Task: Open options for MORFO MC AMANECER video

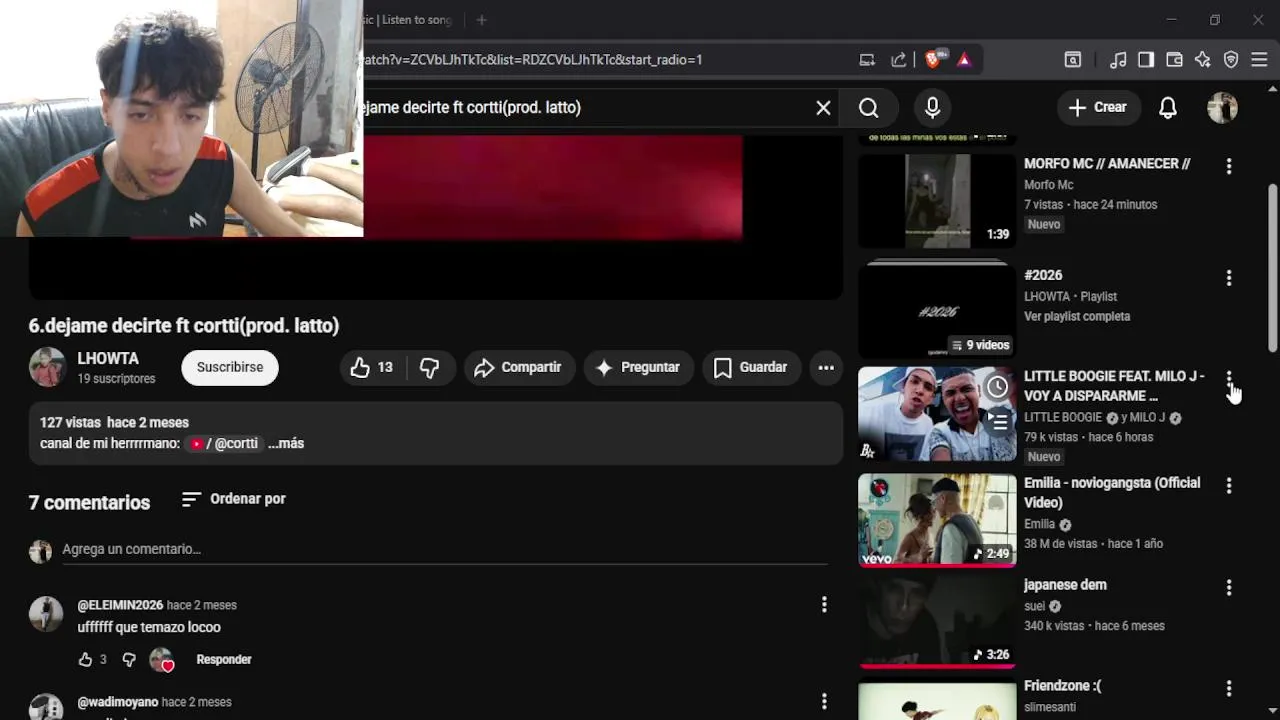Action: tap(1229, 166)
